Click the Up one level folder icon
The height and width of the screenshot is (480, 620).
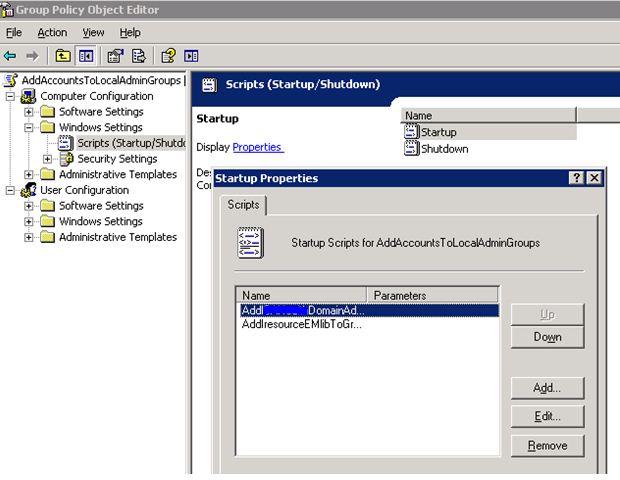[63, 56]
